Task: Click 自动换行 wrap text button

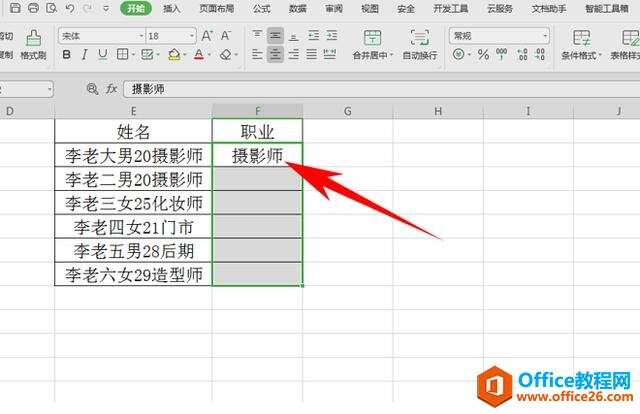Action: tap(420, 45)
